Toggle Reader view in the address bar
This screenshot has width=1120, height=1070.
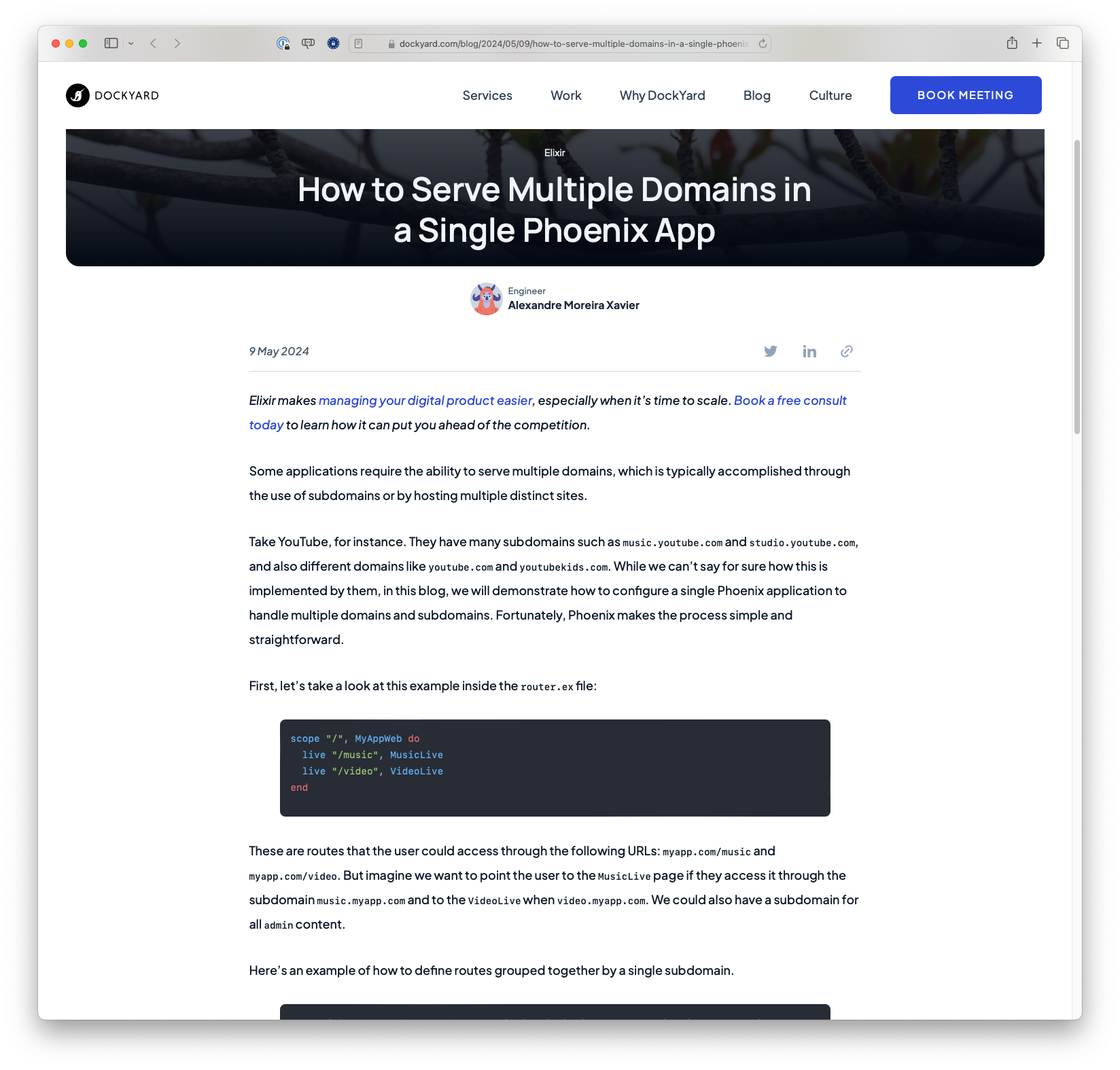358,43
